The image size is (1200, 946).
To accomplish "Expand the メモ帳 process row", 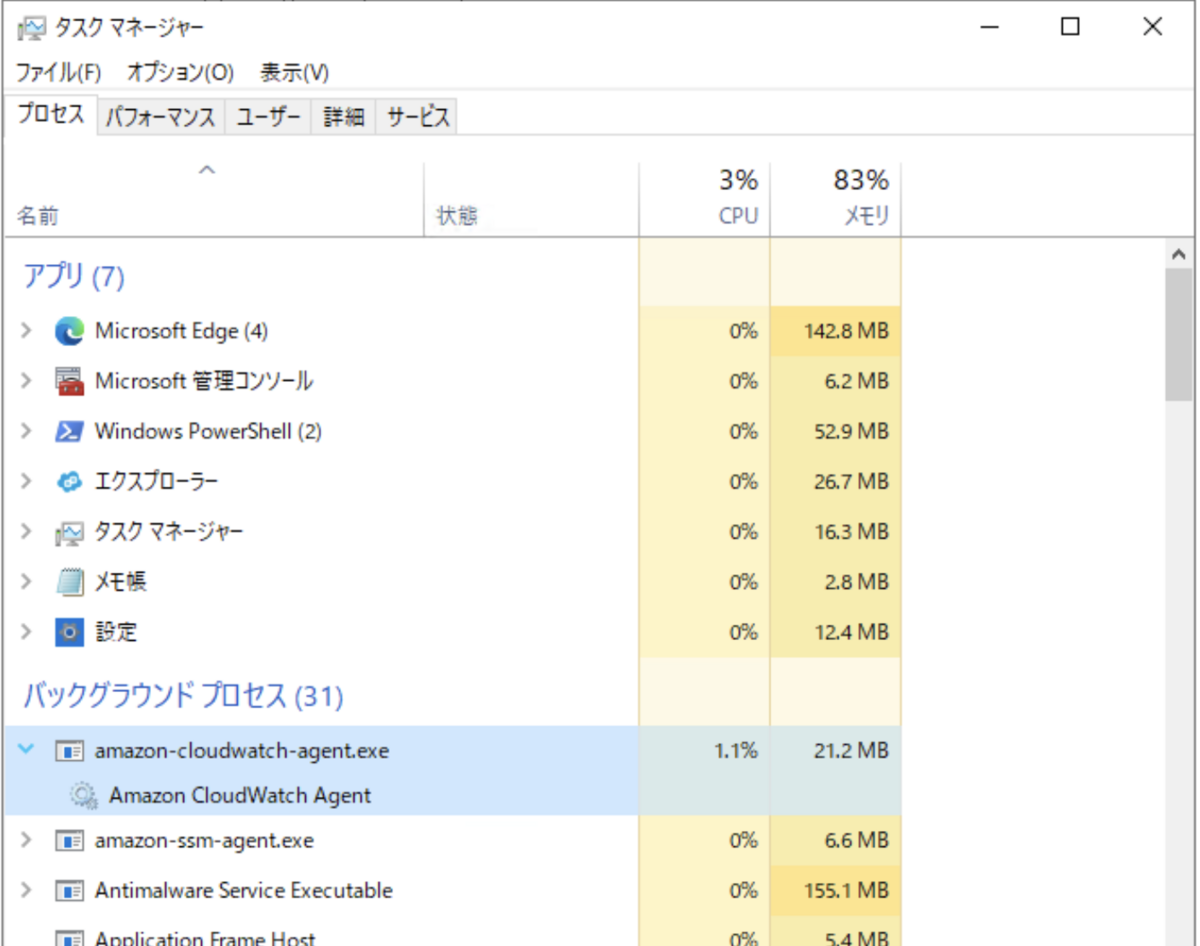I will pyautogui.click(x=26, y=582).
